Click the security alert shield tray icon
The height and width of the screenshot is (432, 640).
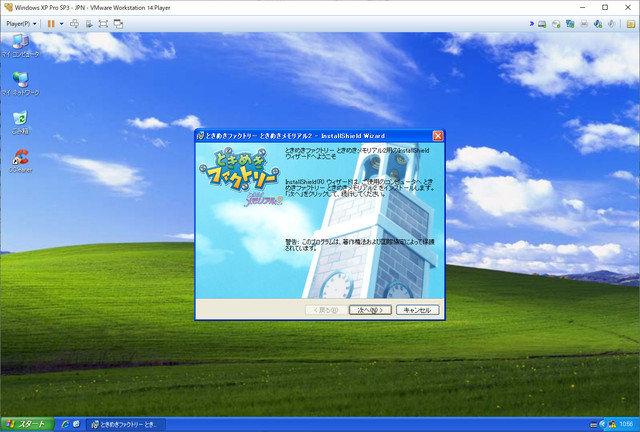click(612, 425)
